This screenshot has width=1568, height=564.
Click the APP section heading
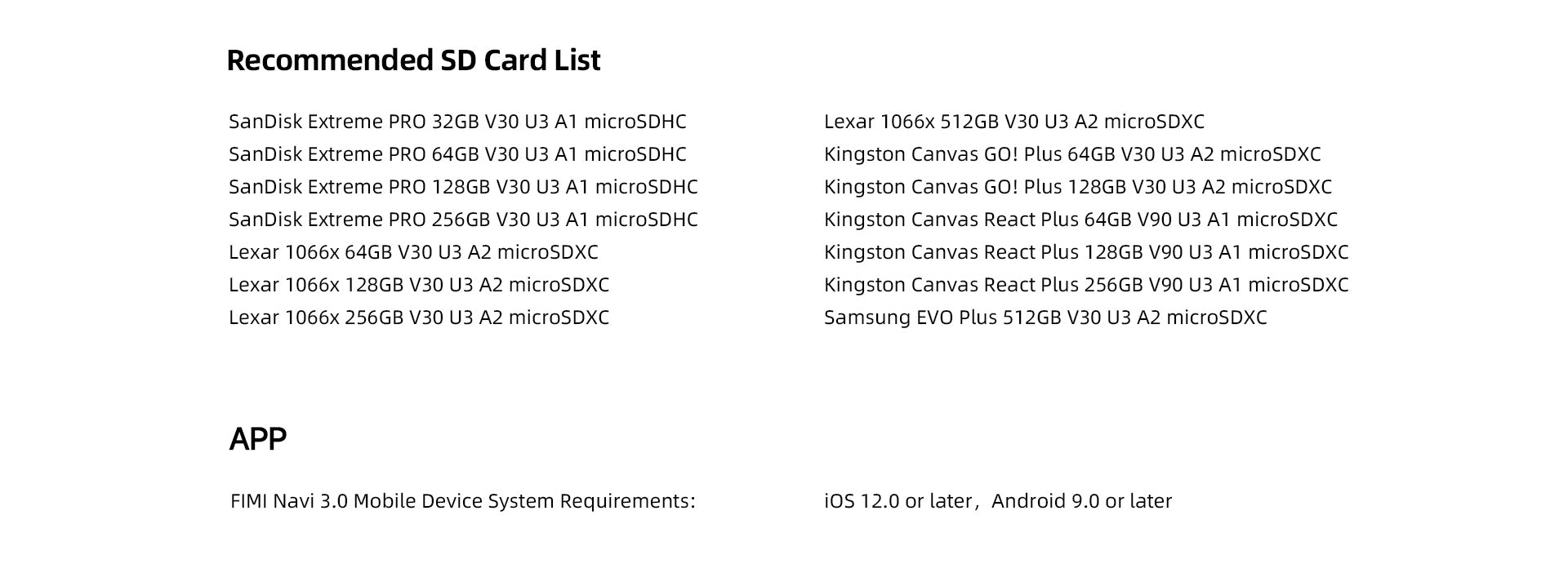click(258, 439)
